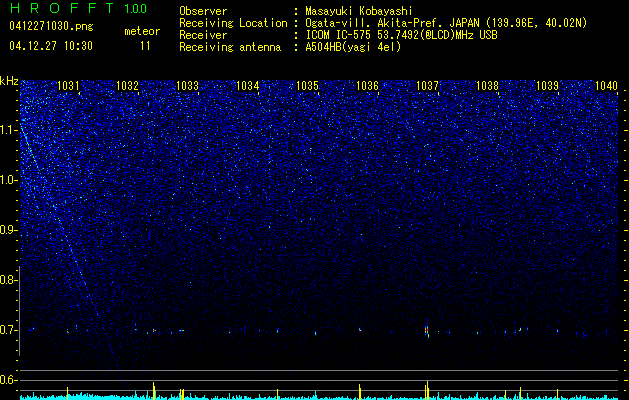Click the version number 1.0.0
The width and height of the screenshot is (629, 400).
(136, 9)
